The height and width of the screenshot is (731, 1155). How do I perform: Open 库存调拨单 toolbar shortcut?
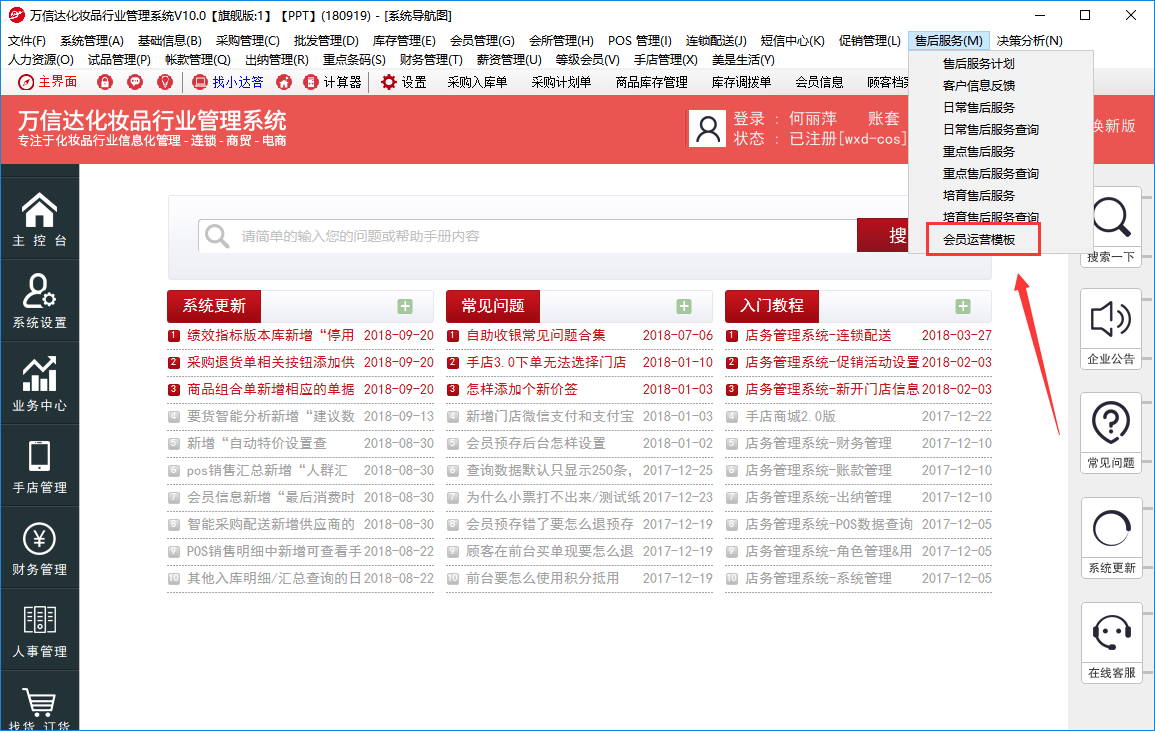click(x=741, y=83)
